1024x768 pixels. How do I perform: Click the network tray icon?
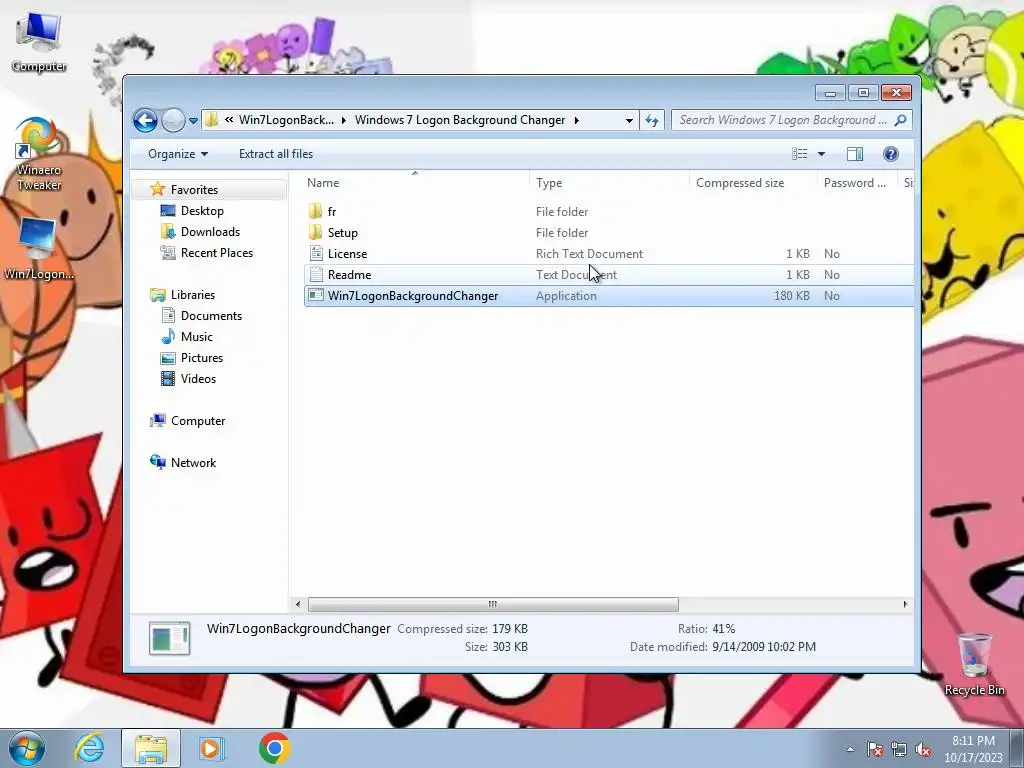tap(899, 749)
